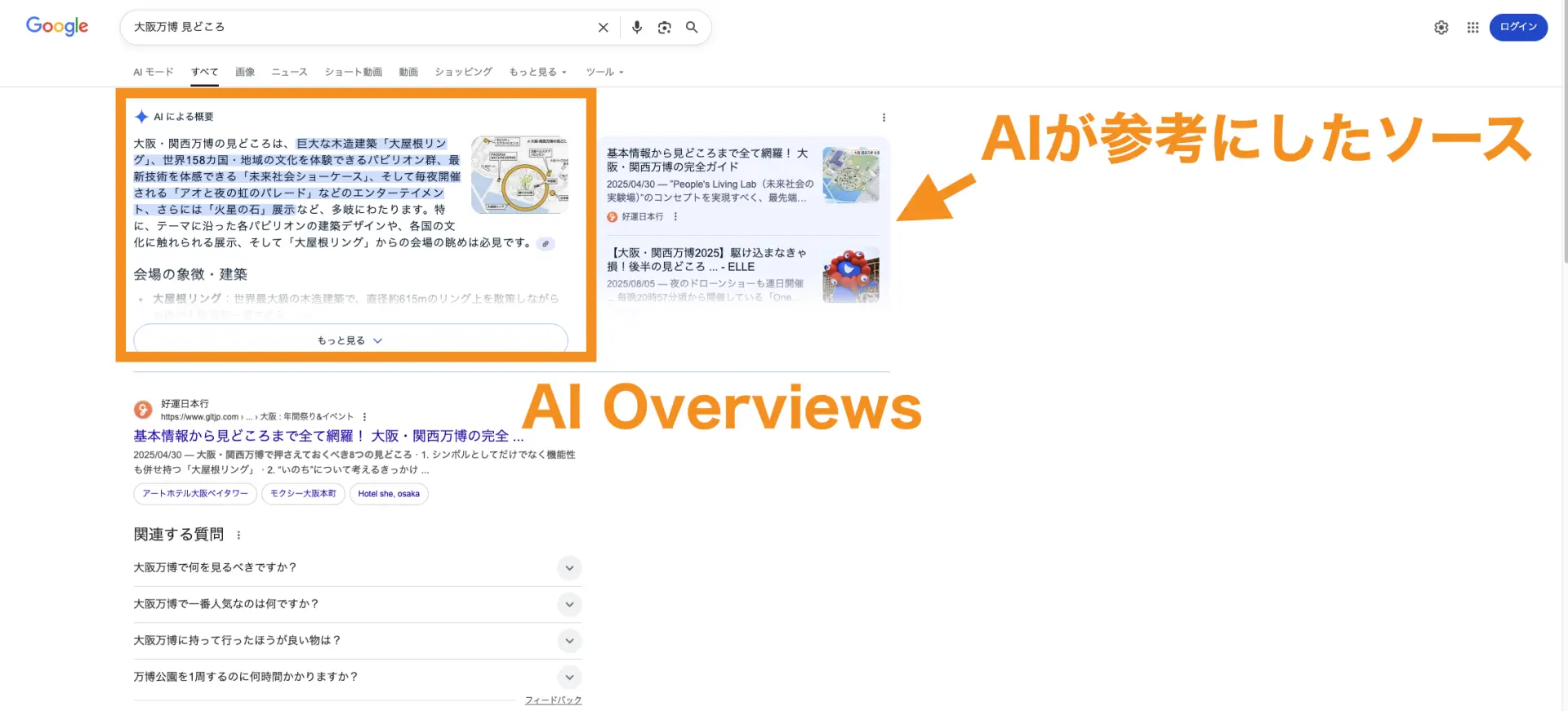Open the Google apps grid
Image resolution: width=1568 pixels, height=711 pixels.
pyautogui.click(x=1472, y=27)
